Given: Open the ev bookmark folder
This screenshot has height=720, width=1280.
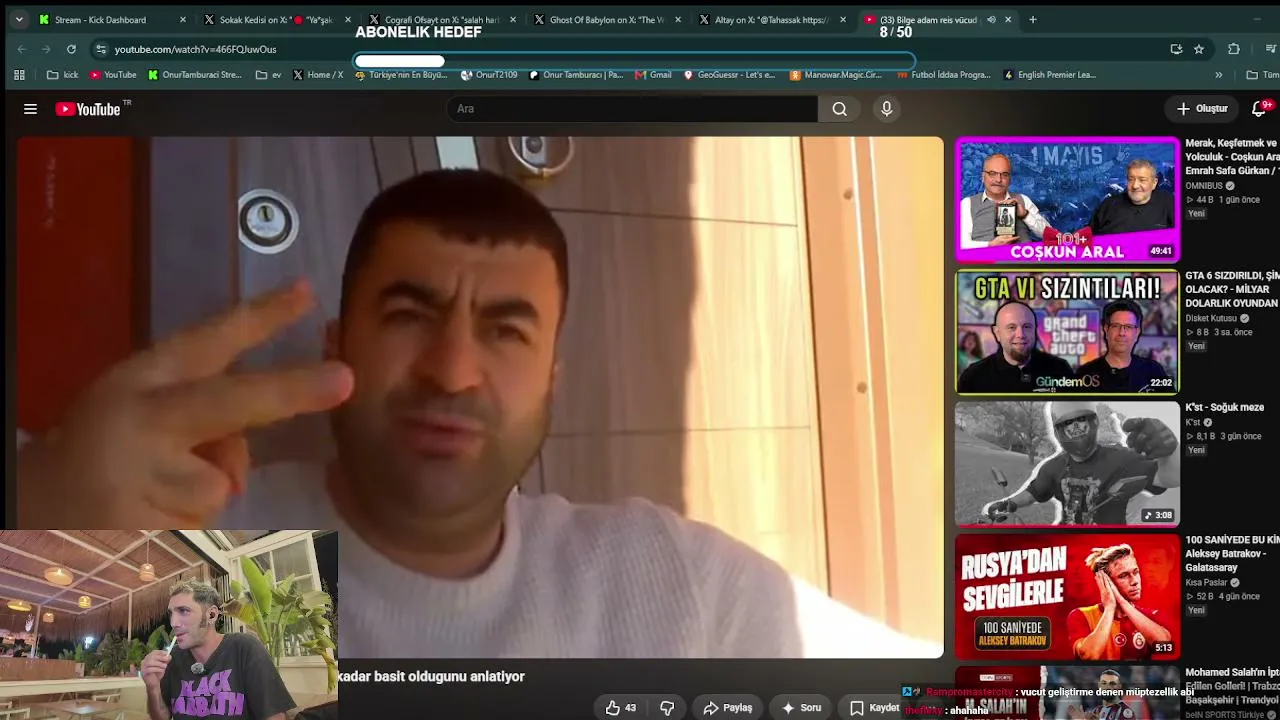Looking at the screenshot, I should [269, 75].
